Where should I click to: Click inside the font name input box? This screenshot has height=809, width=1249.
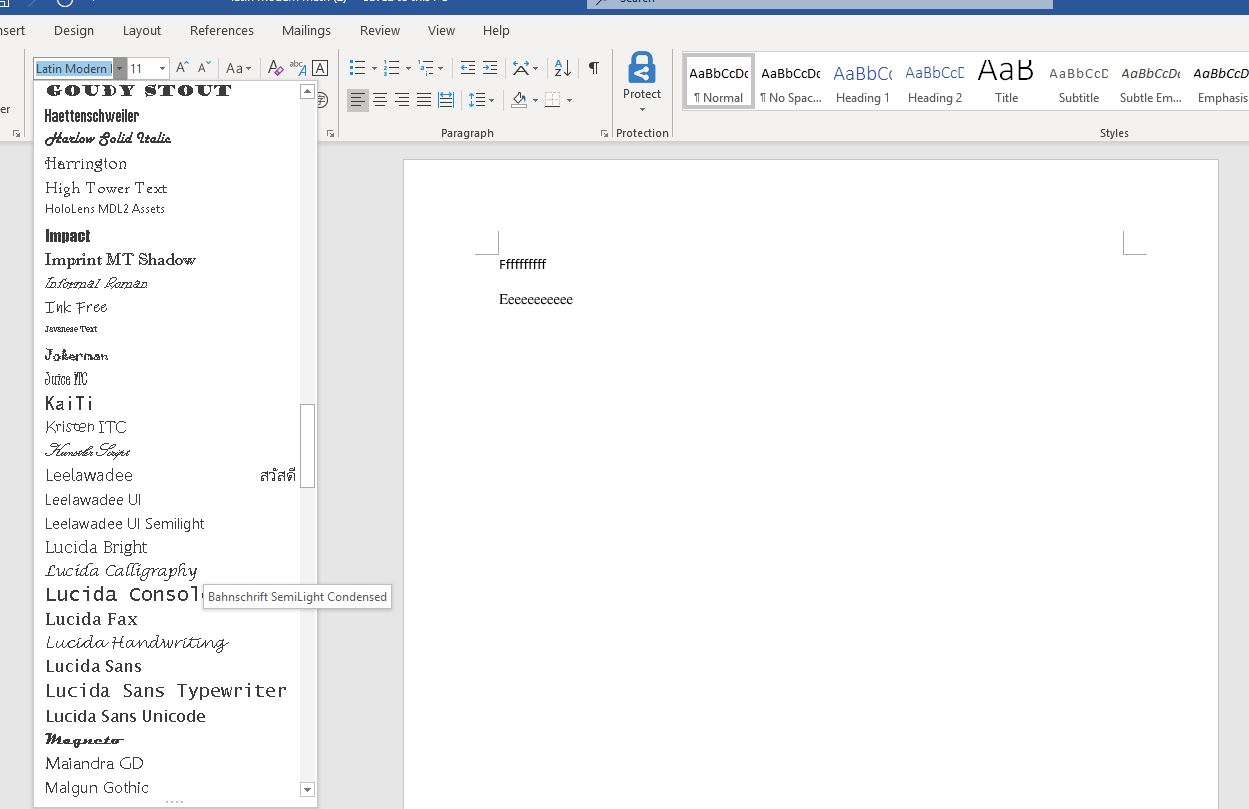pos(74,68)
